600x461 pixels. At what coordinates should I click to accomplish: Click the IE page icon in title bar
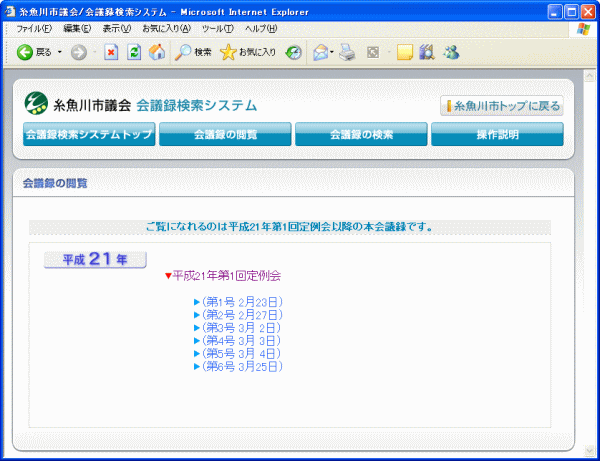[10, 12]
